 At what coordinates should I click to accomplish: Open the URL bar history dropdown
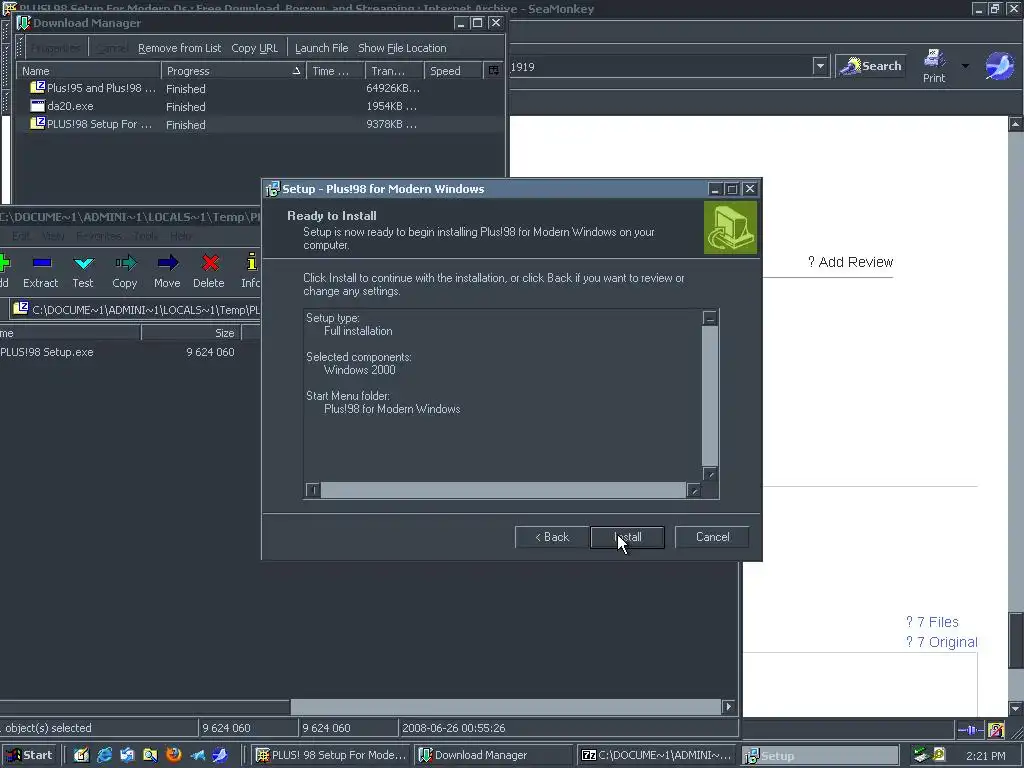[820, 66]
